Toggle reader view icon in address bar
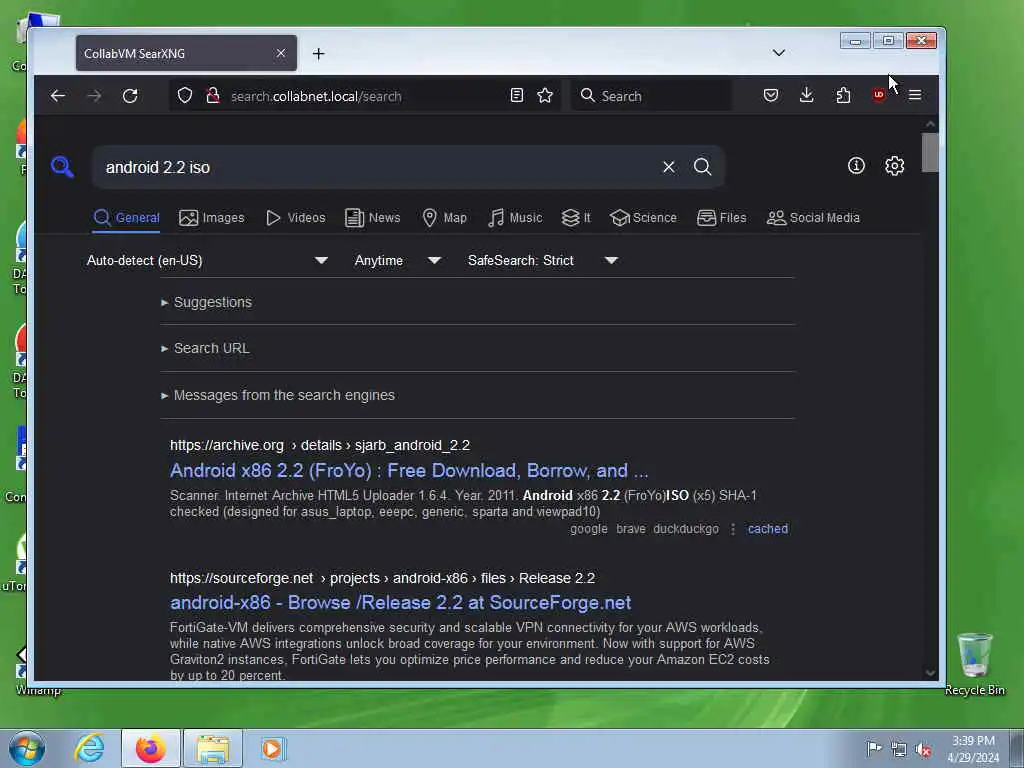Viewport: 1024px width, 768px height. pos(517,95)
